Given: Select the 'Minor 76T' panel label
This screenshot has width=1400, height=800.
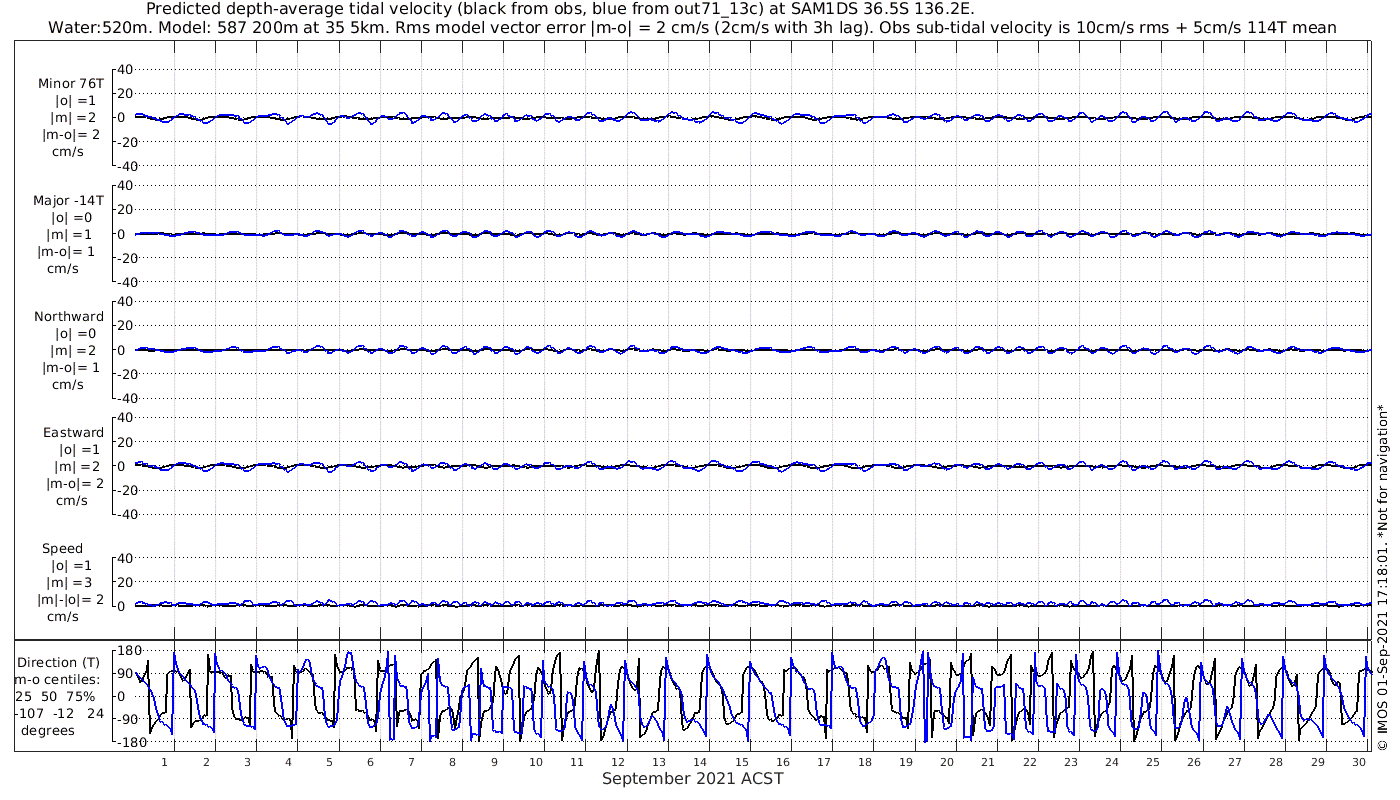Looking at the screenshot, I should [x=70, y=84].
